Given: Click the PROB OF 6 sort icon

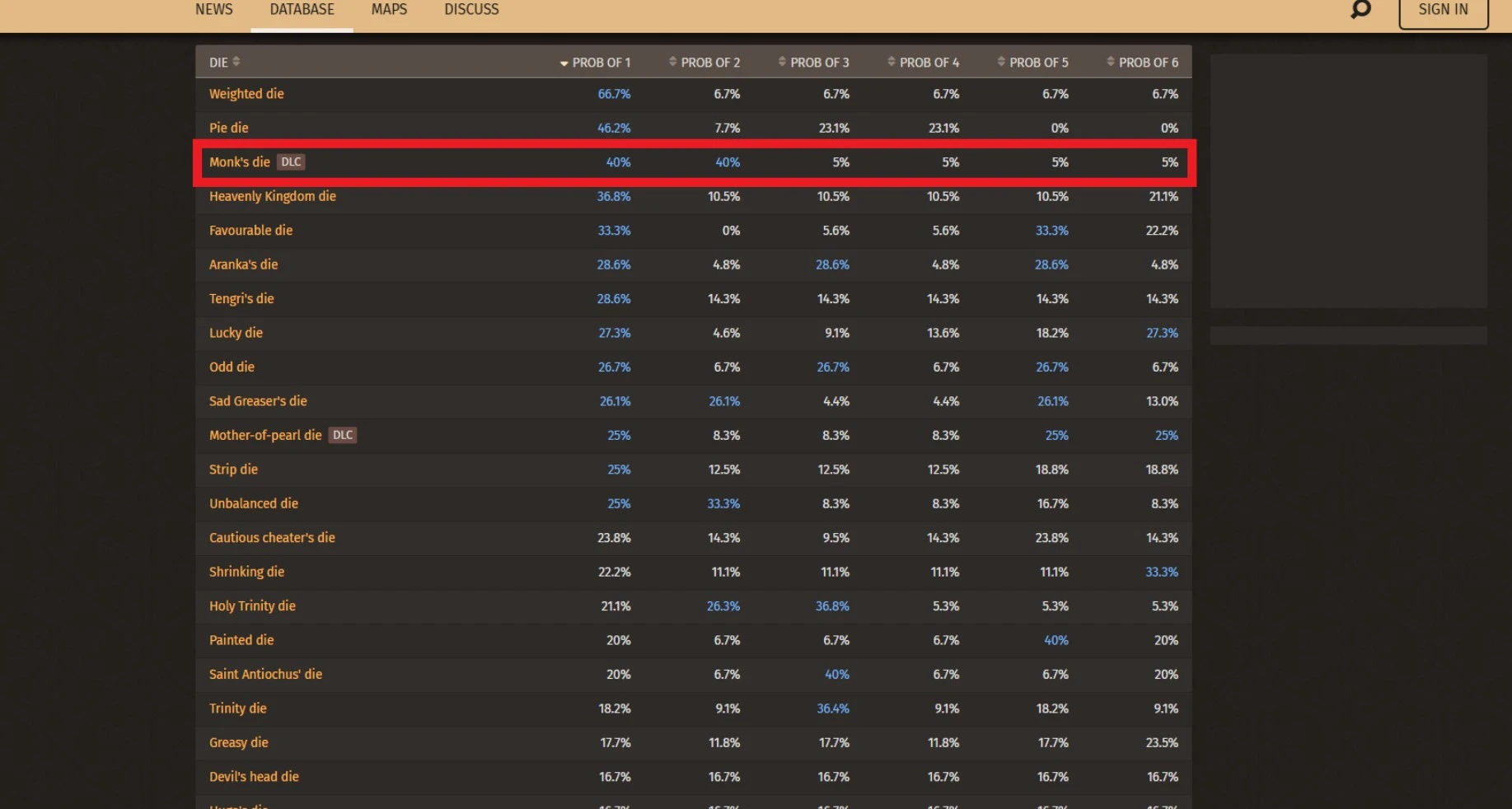Looking at the screenshot, I should pyautogui.click(x=1111, y=62).
